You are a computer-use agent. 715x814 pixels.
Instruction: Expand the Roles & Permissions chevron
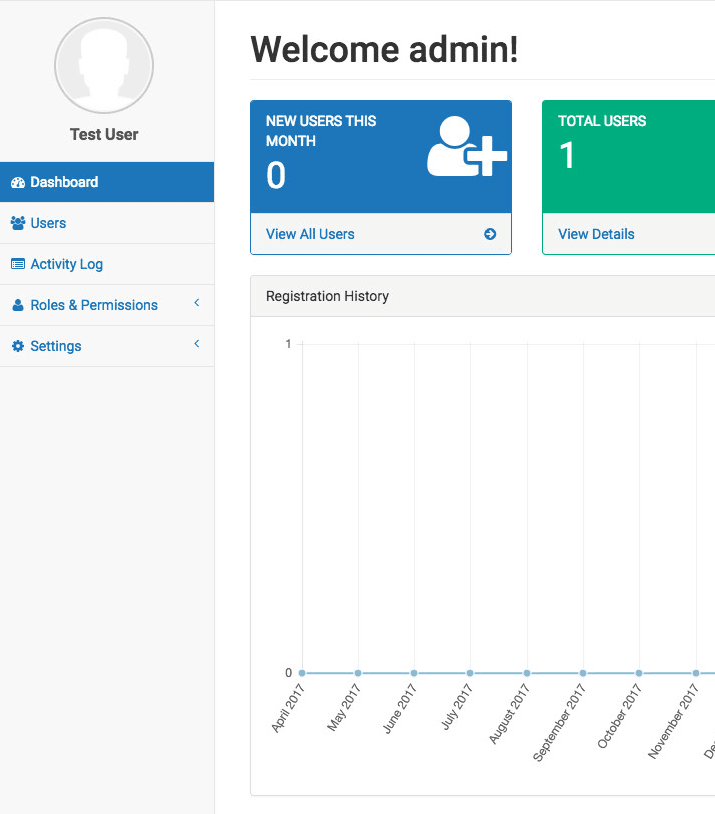(197, 303)
